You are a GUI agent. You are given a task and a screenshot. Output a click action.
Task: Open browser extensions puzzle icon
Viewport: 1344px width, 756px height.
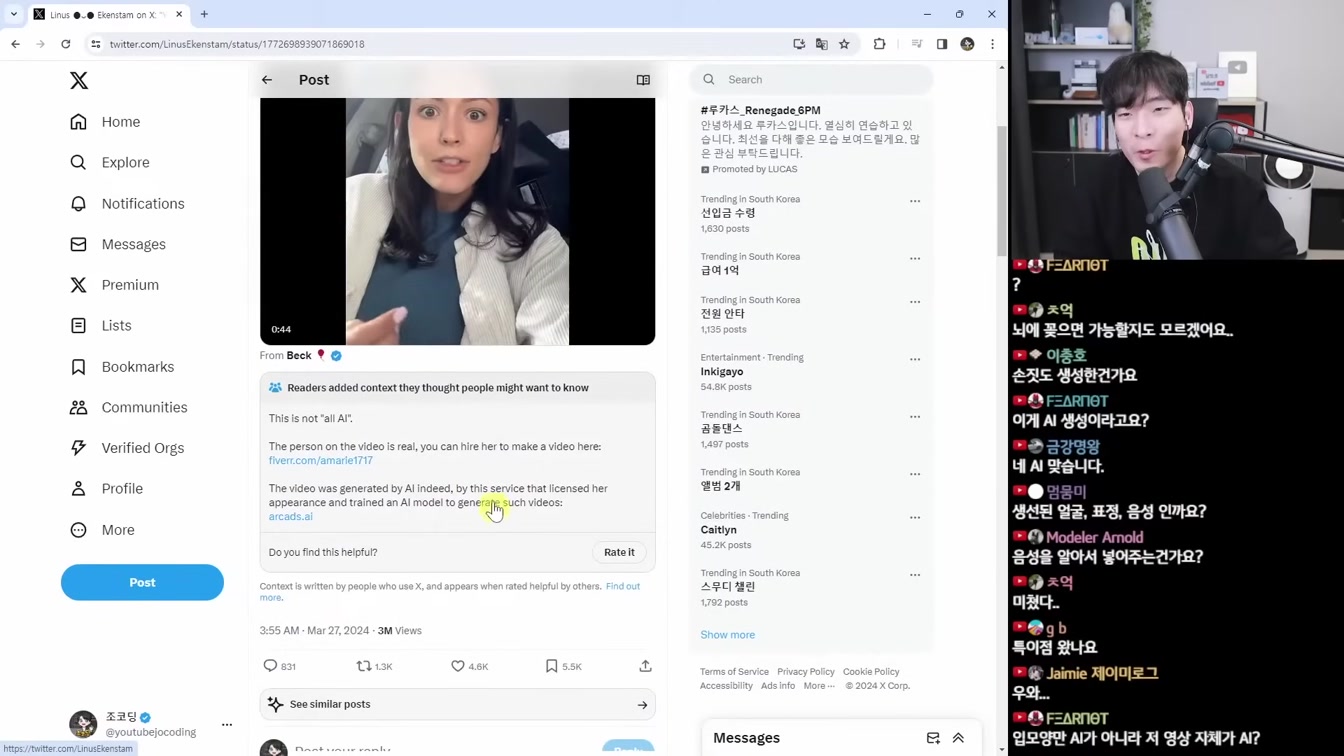click(x=879, y=44)
